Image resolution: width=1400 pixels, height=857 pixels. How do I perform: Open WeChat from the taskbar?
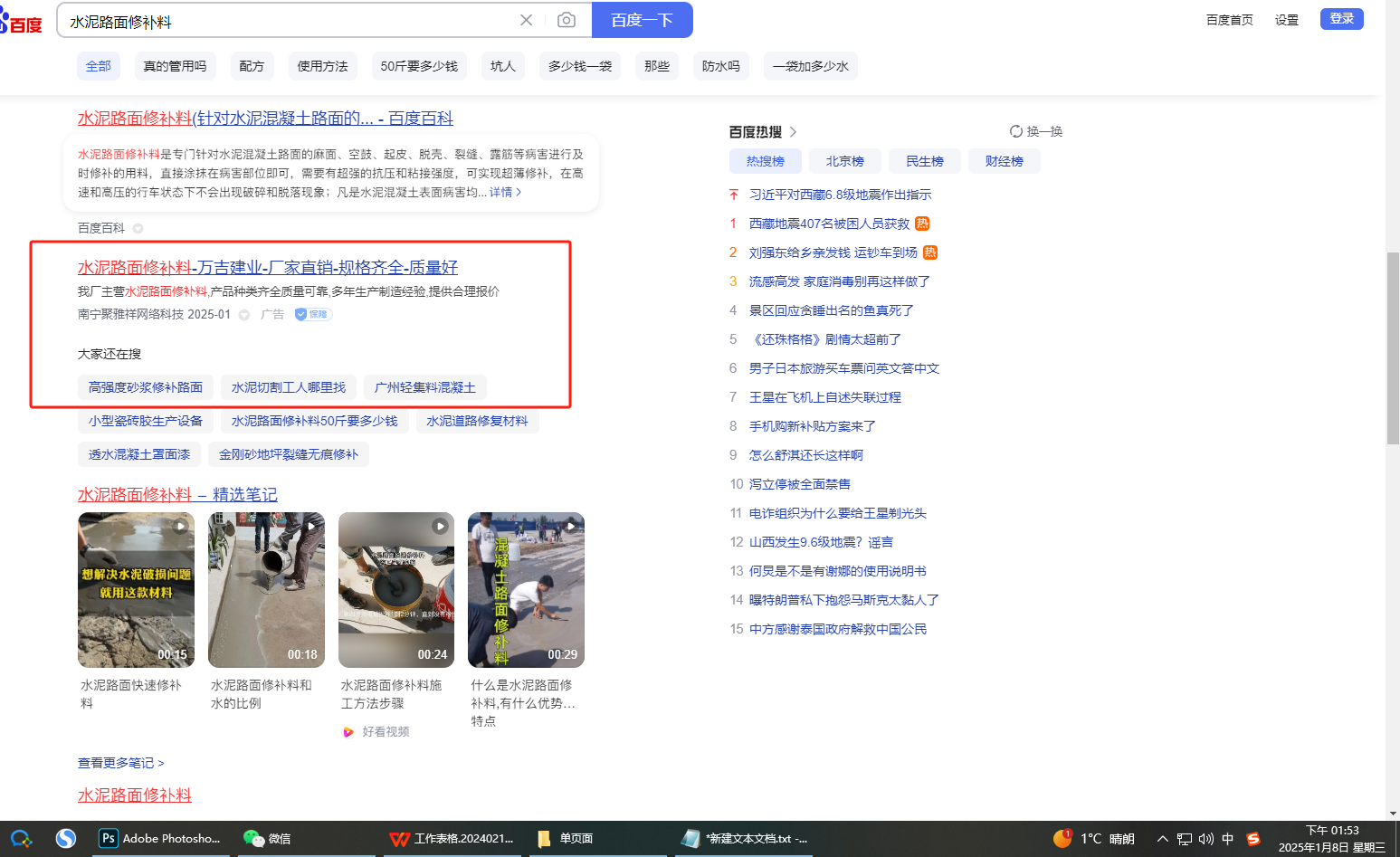[x=267, y=838]
